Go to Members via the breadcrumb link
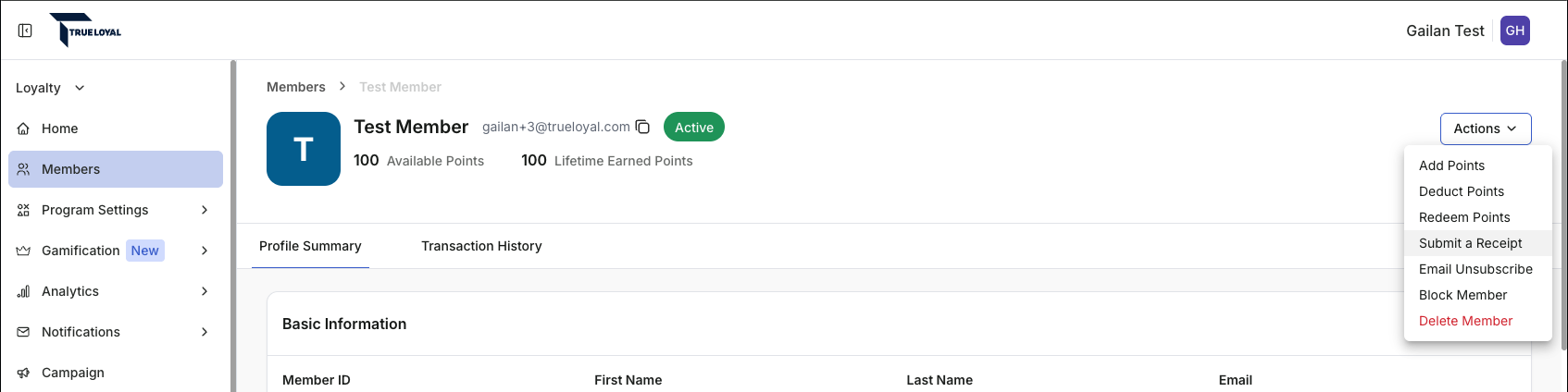The image size is (1568, 392). pyautogui.click(x=296, y=87)
